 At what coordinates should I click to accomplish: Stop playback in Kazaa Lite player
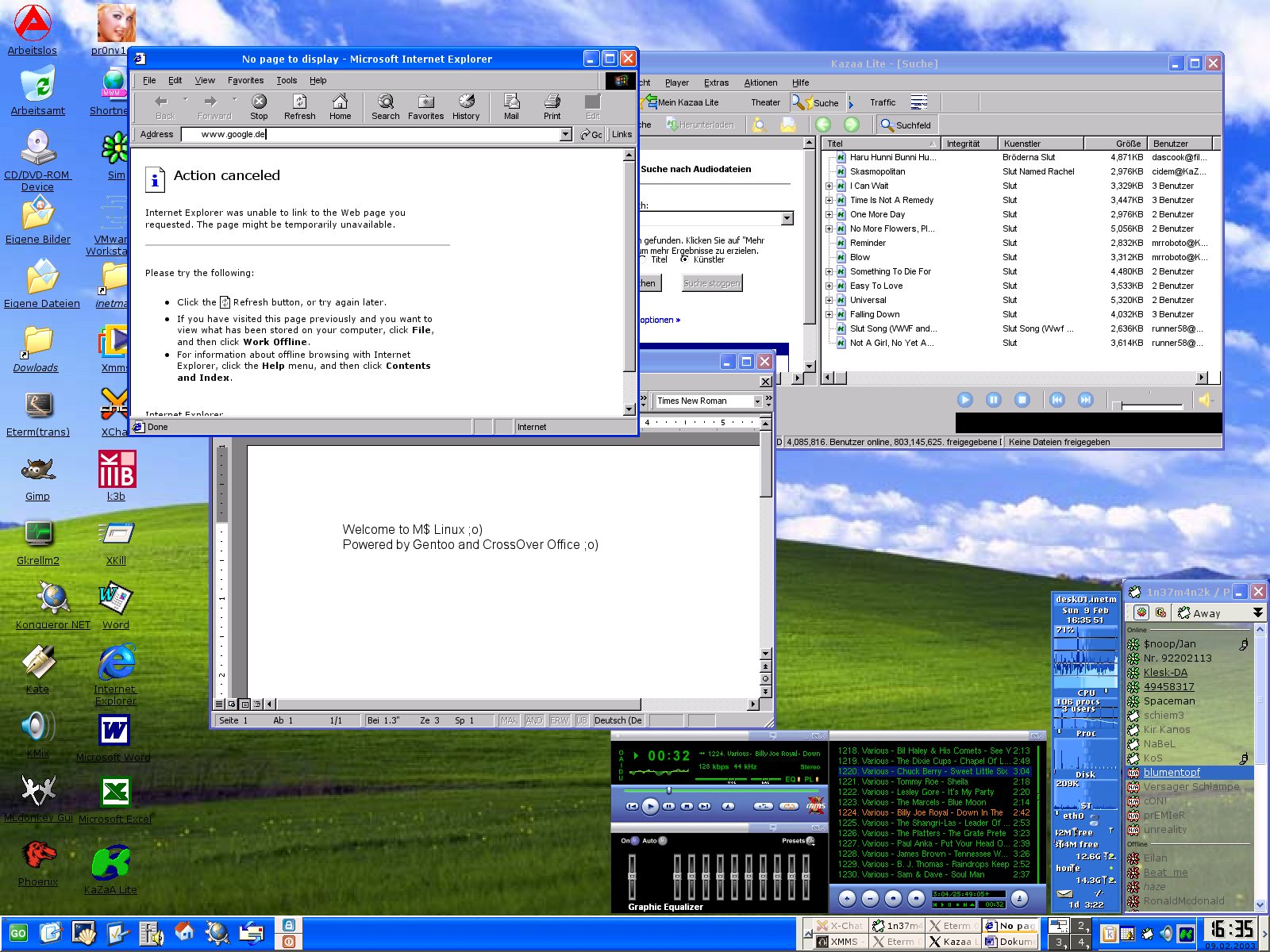[x=1022, y=400]
